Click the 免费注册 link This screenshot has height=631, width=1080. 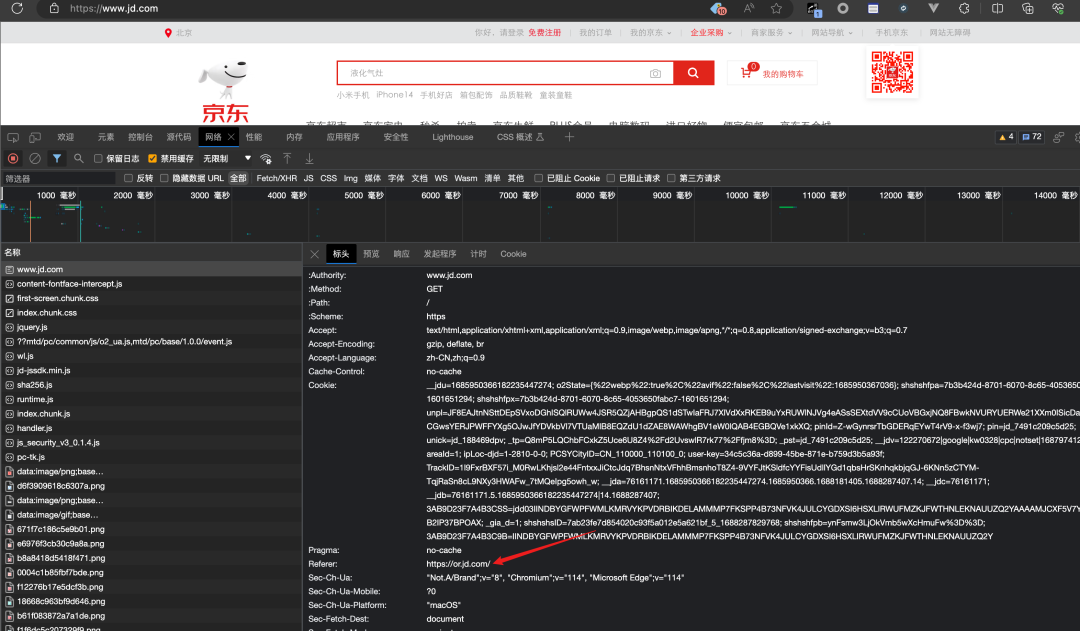tap(544, 32)
